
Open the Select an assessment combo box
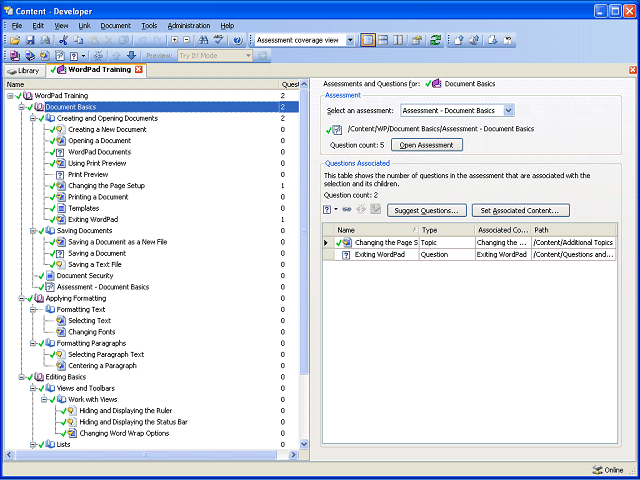pyautogui.click(x=457, y=110)
